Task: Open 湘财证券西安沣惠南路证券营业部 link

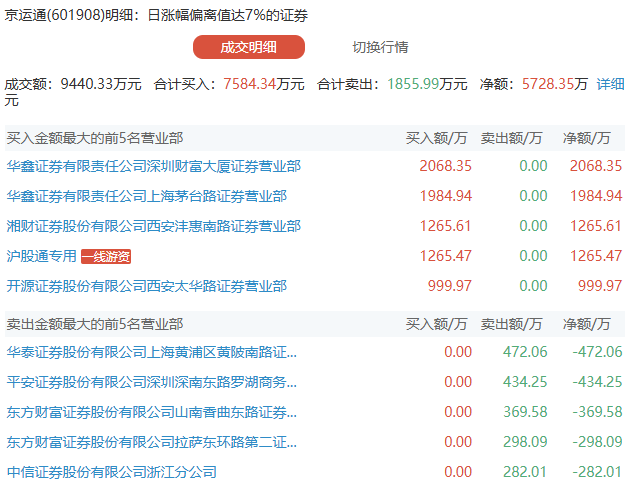Action: 154,226
